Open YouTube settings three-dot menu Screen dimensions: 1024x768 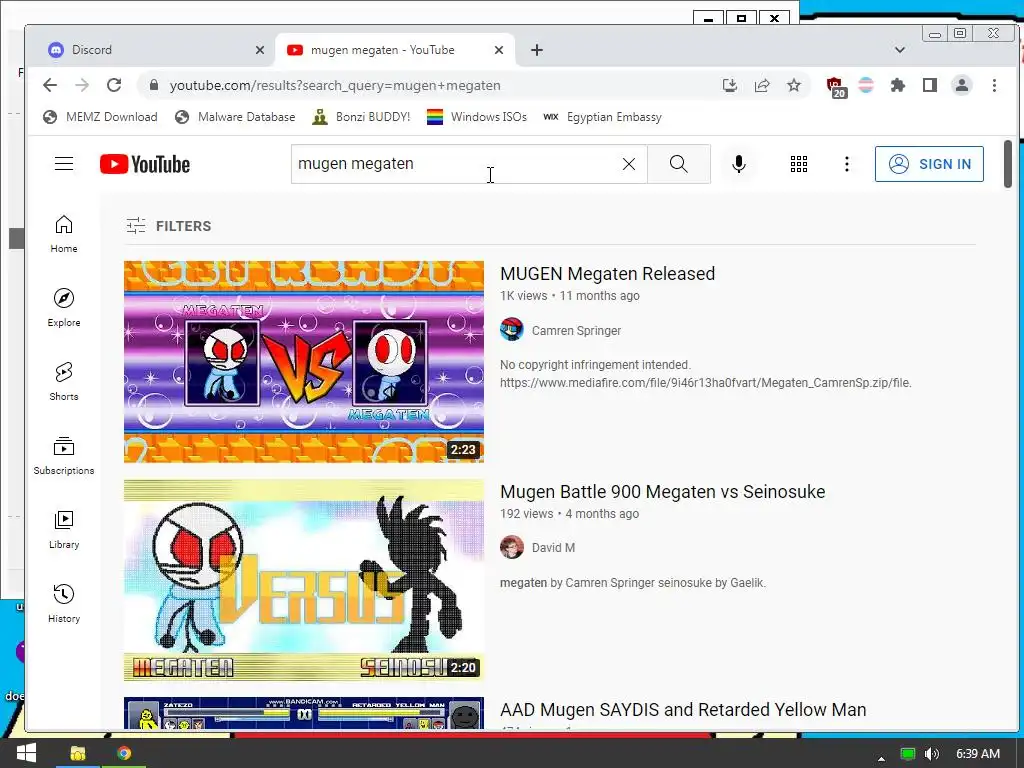tap(846, 164)
